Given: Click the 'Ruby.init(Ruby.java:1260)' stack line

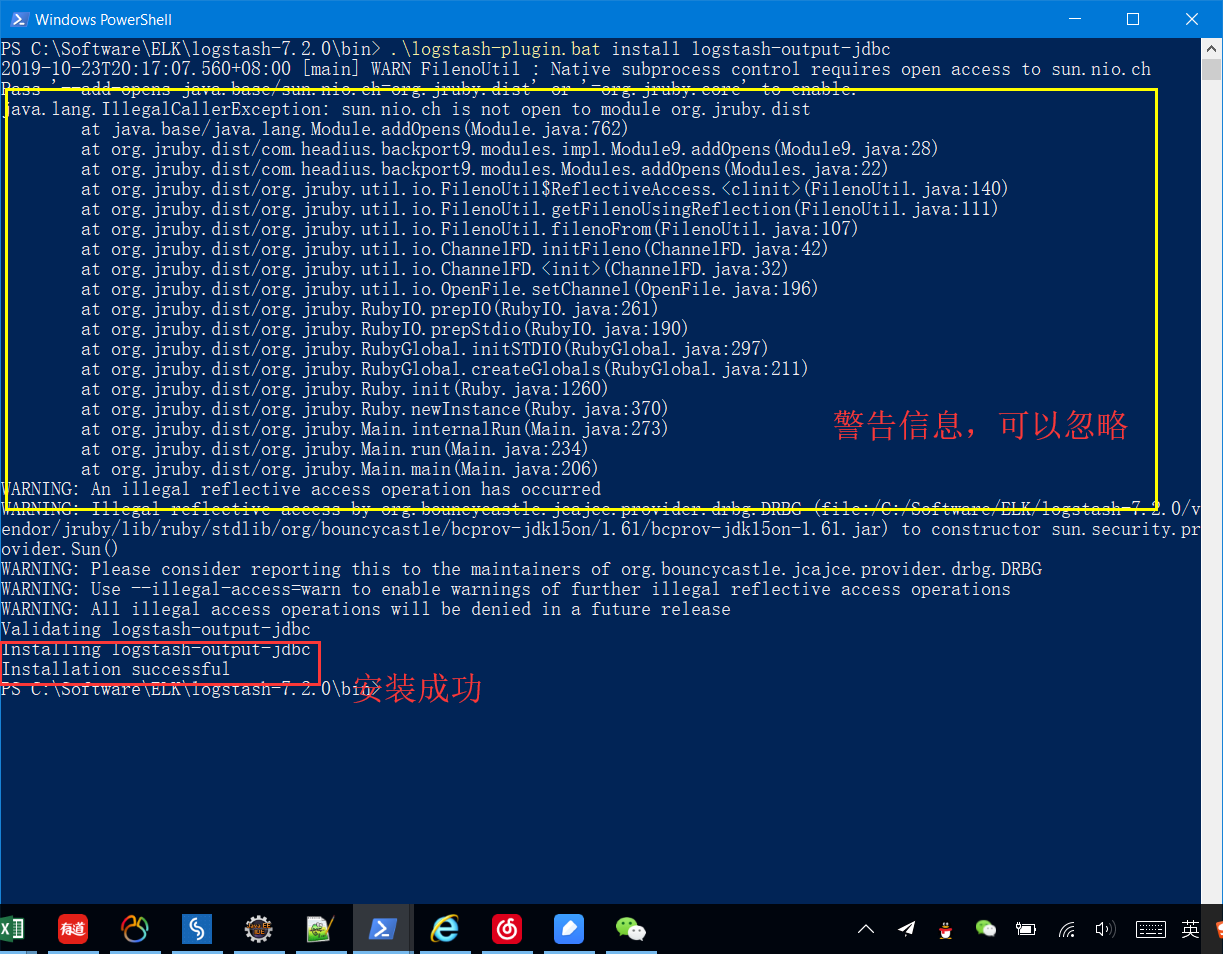Looking at the screenshot, I should click(345, 389).
